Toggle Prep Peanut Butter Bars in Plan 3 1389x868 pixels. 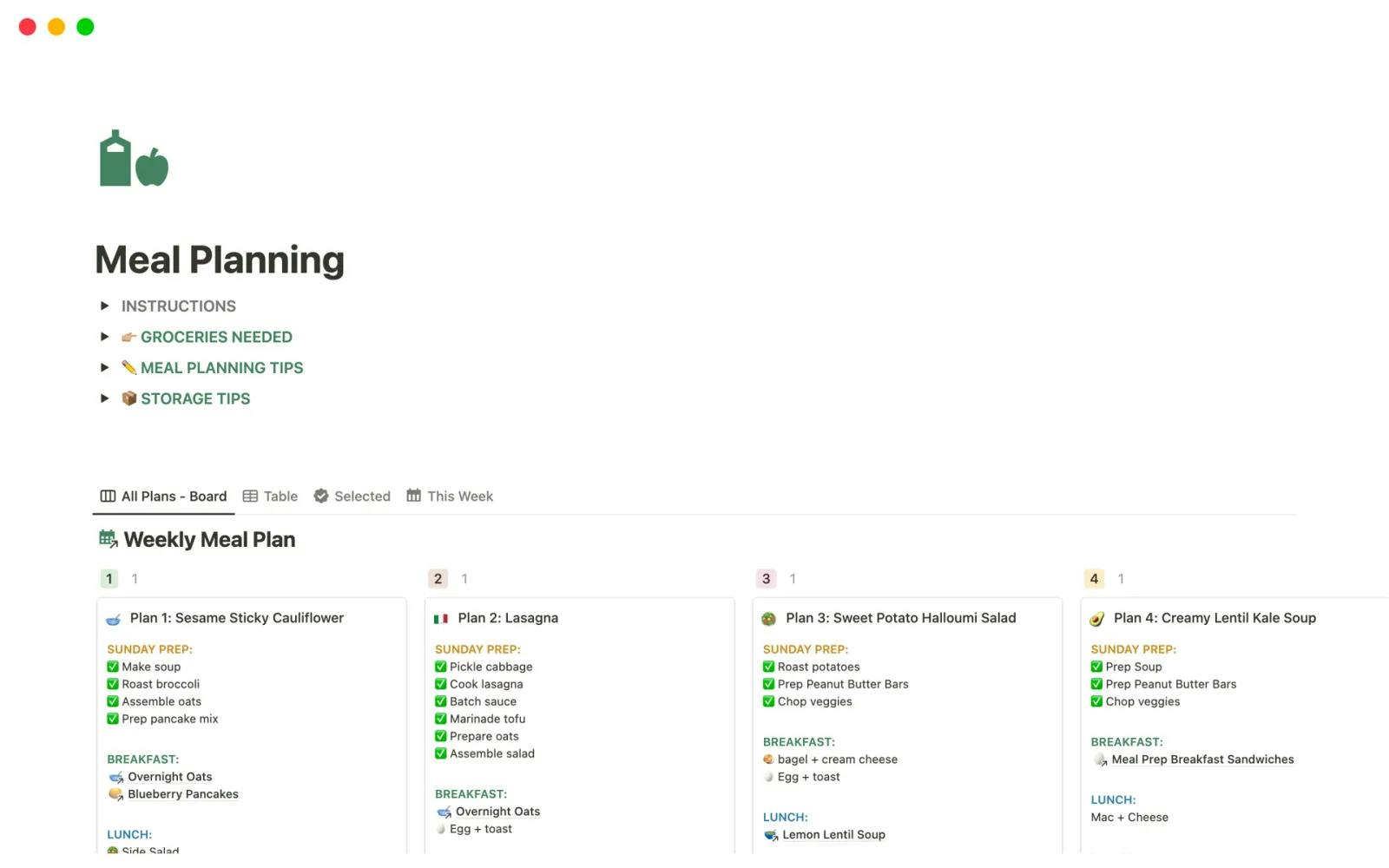click(x=768, y=685)
